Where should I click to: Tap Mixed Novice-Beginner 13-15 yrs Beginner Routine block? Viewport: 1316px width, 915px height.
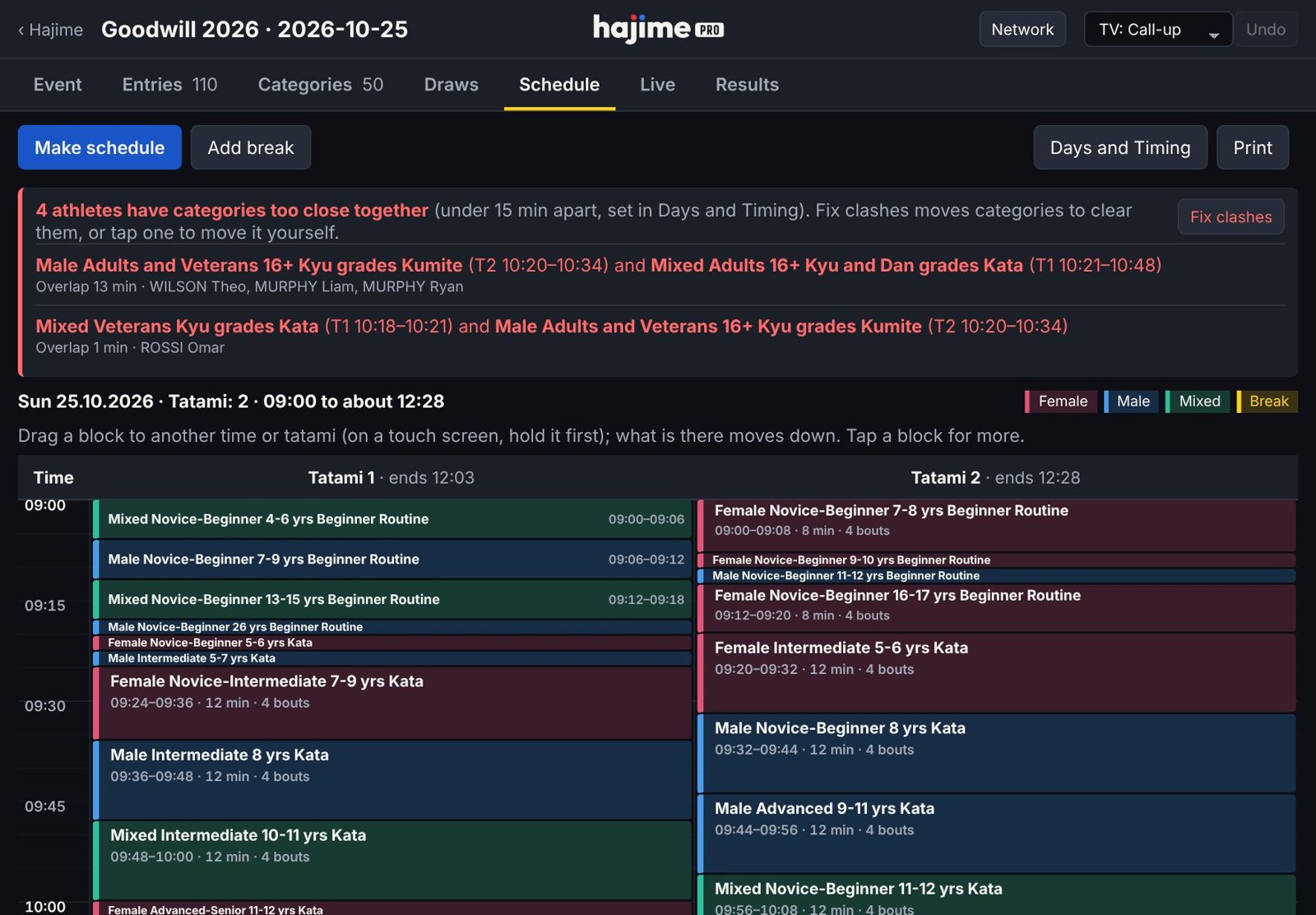392,600
